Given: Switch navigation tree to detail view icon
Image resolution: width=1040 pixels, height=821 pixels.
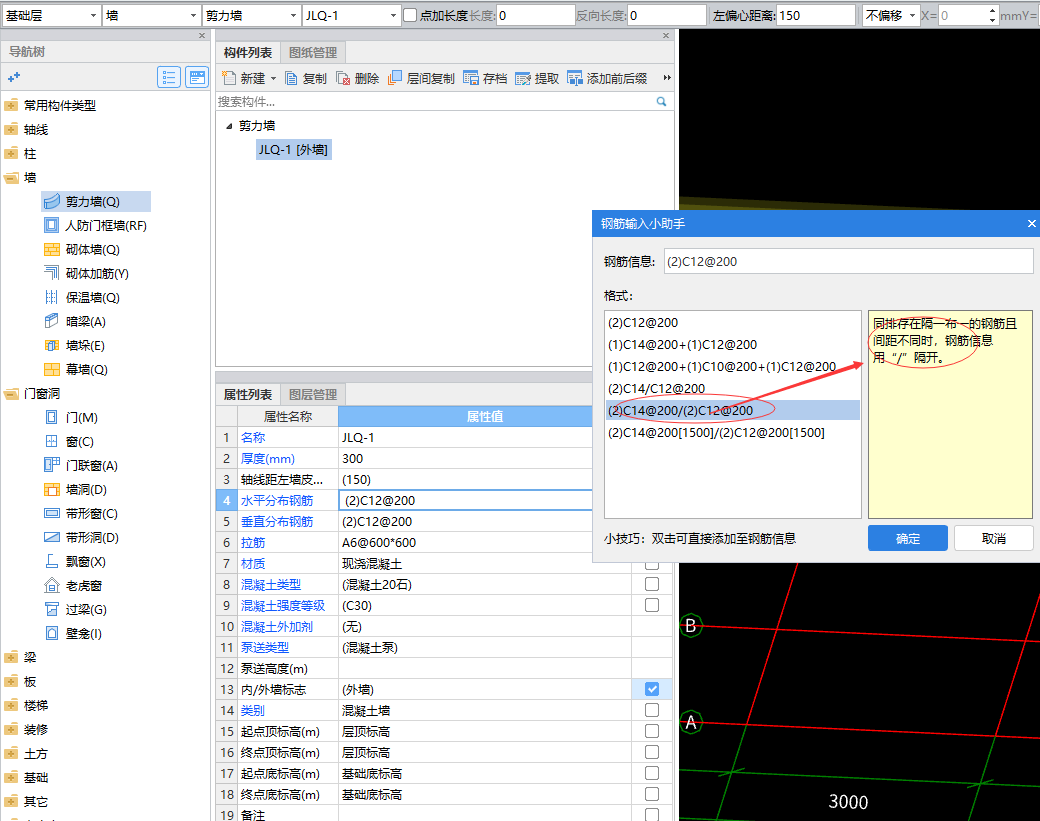Looking at the screenshot, I should (x=197, y=78).
